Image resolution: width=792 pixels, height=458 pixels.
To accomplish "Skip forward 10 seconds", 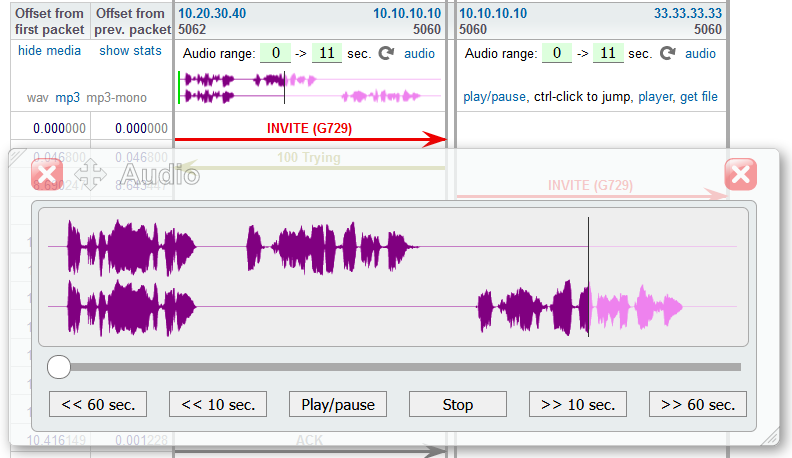I will [578, 404].
